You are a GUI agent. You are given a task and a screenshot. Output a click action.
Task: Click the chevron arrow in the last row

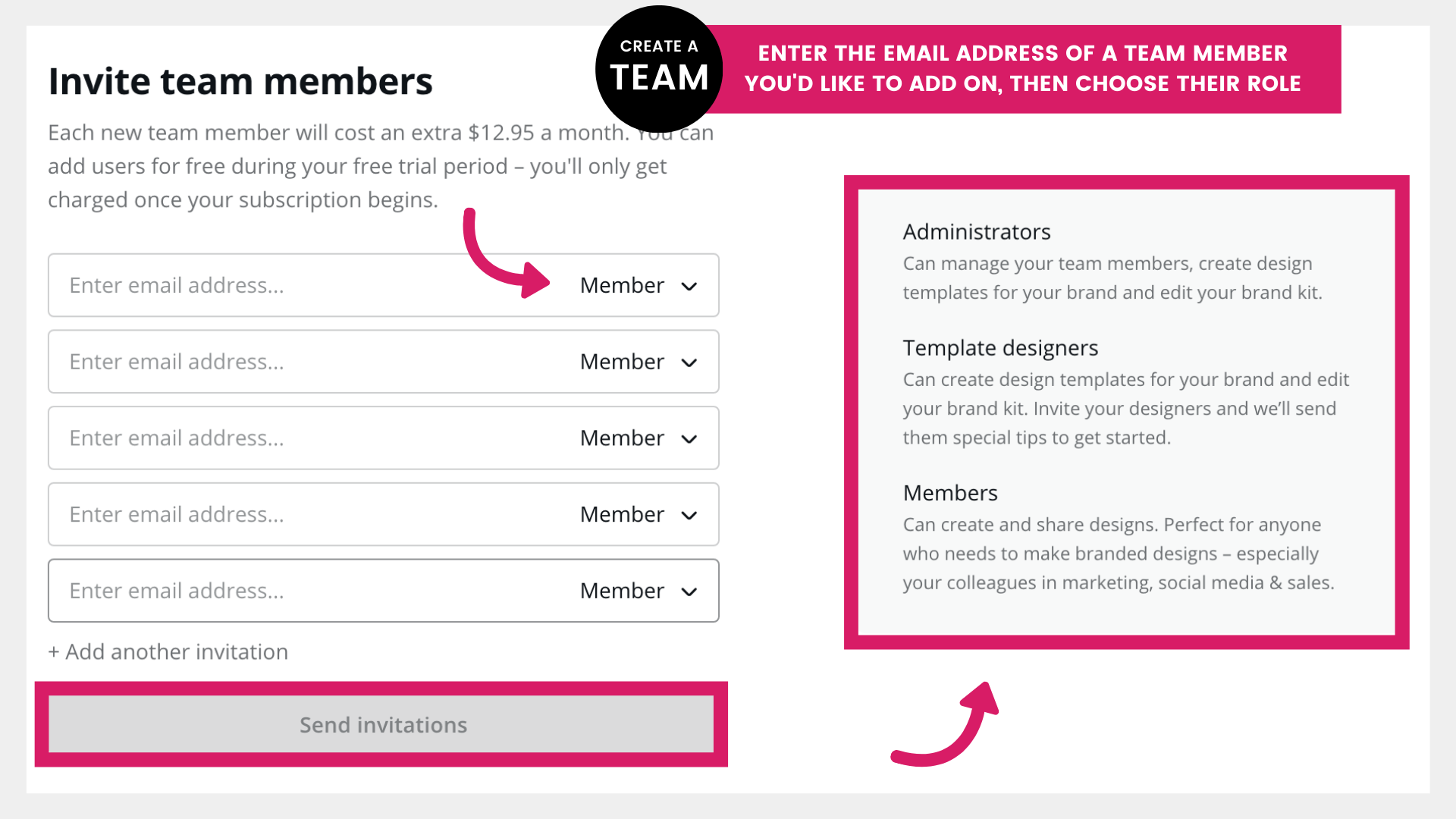pos(689,592)
